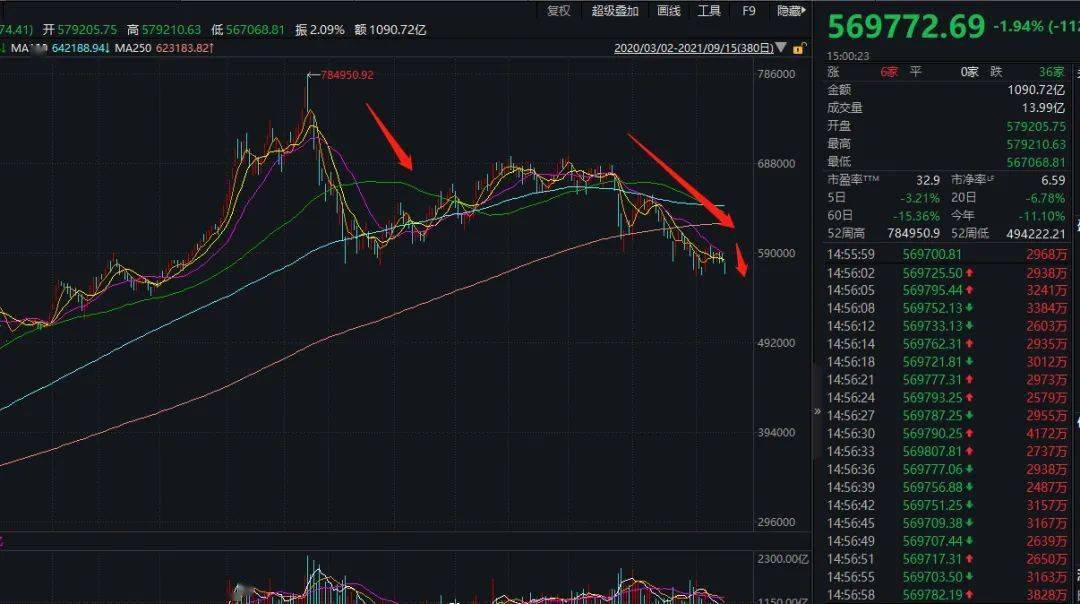Click the up arrow icon in 14:56:02 row
Screen dimensions: 1080x604
click(968, 273)
